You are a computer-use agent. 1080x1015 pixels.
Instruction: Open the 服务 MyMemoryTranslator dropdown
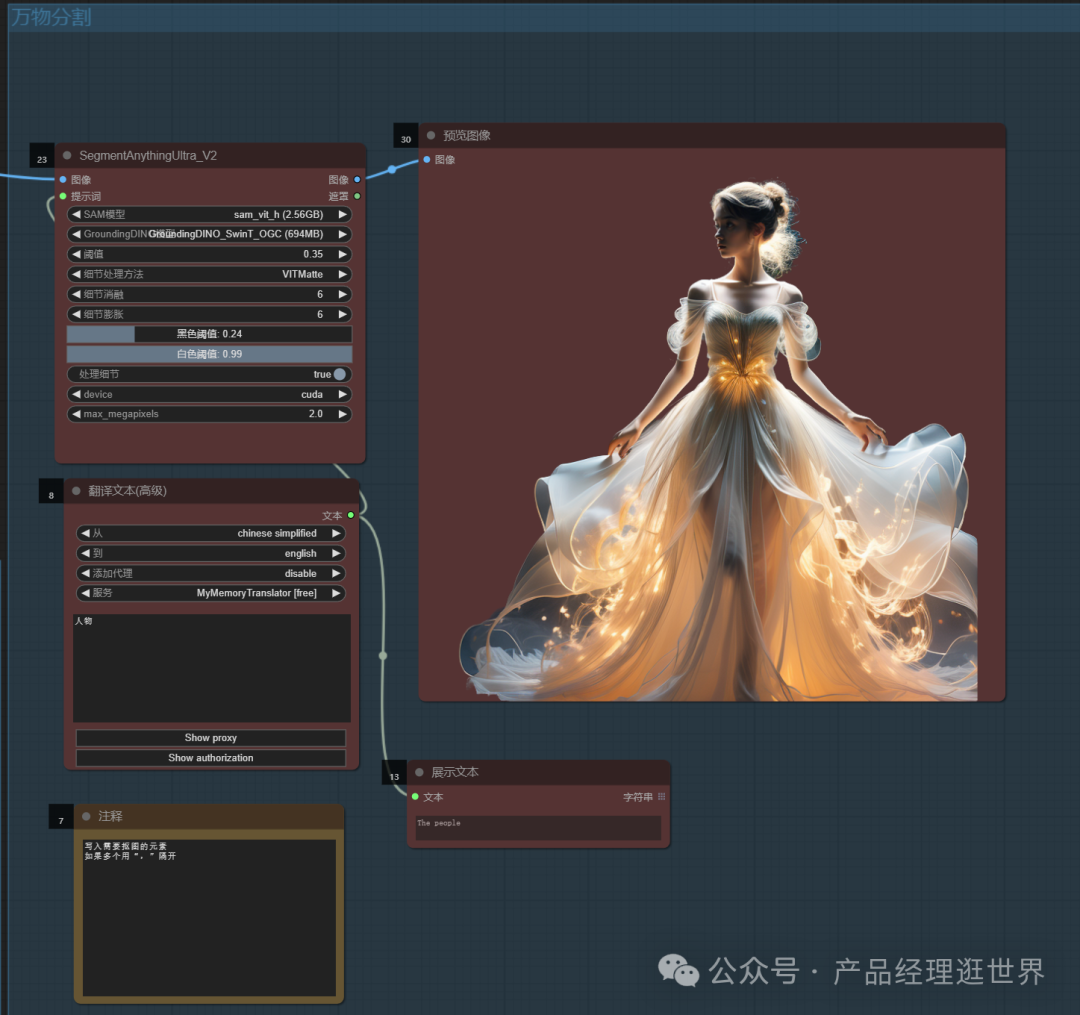pyautogui.click(x=211, y=592)
